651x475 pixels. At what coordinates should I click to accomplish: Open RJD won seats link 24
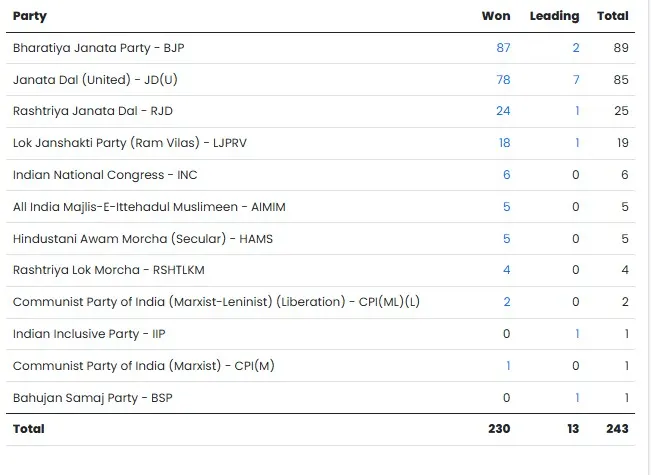coord(502,111)
